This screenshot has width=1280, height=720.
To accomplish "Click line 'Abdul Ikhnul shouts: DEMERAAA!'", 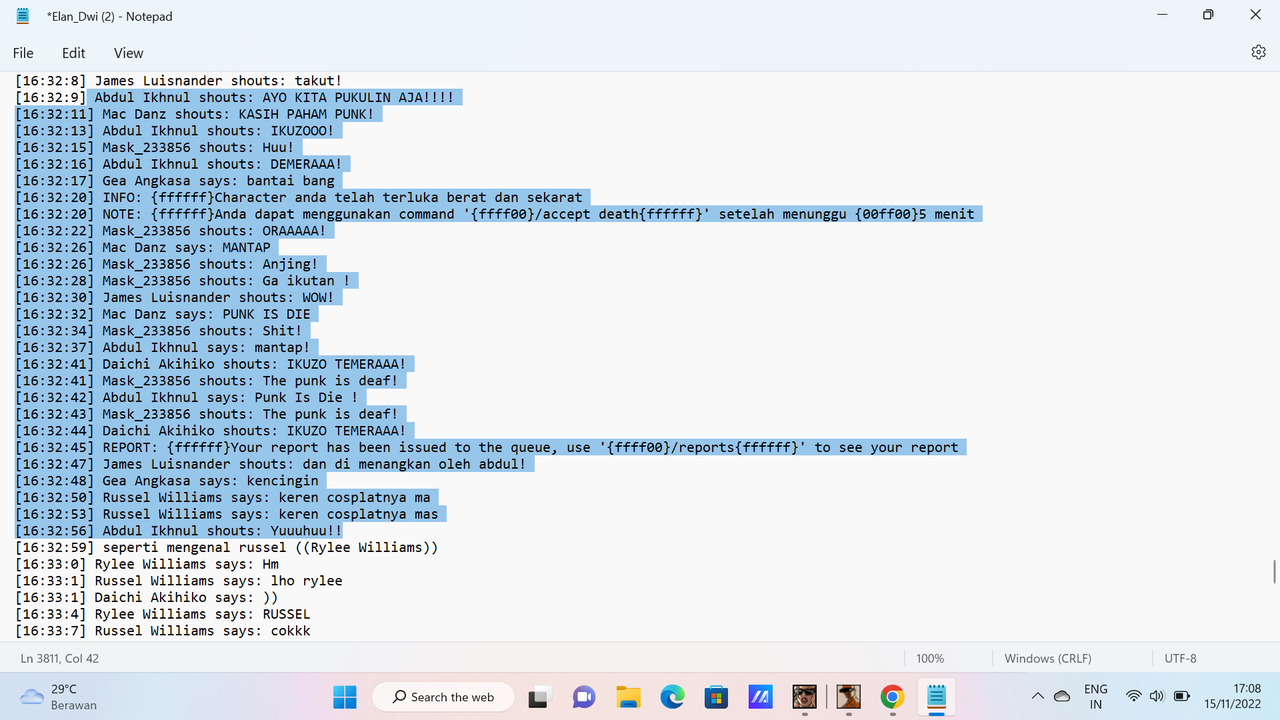I will (x=178, y=164).
